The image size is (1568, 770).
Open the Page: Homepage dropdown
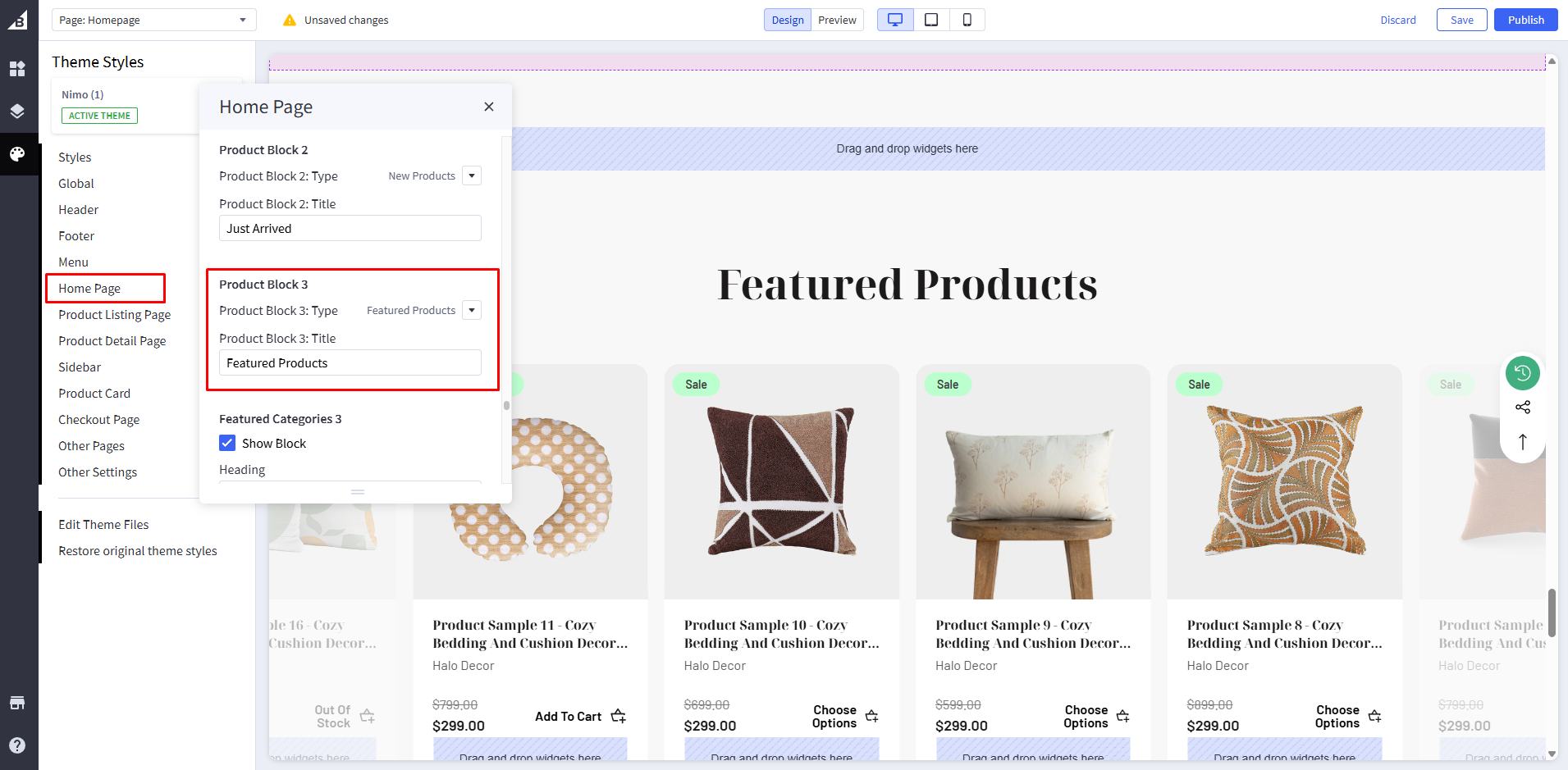point(153,20)
